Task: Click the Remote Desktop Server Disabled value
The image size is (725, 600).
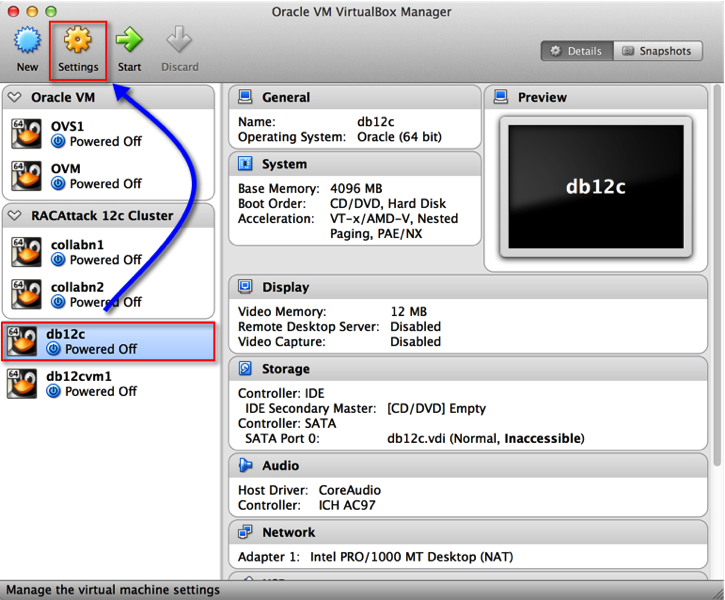Action: coord(415,327)
